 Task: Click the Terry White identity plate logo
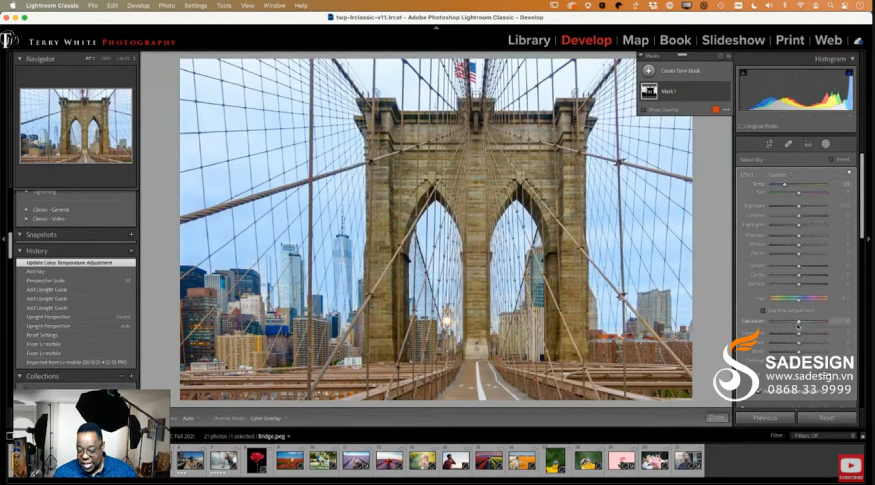pos(9,40)
